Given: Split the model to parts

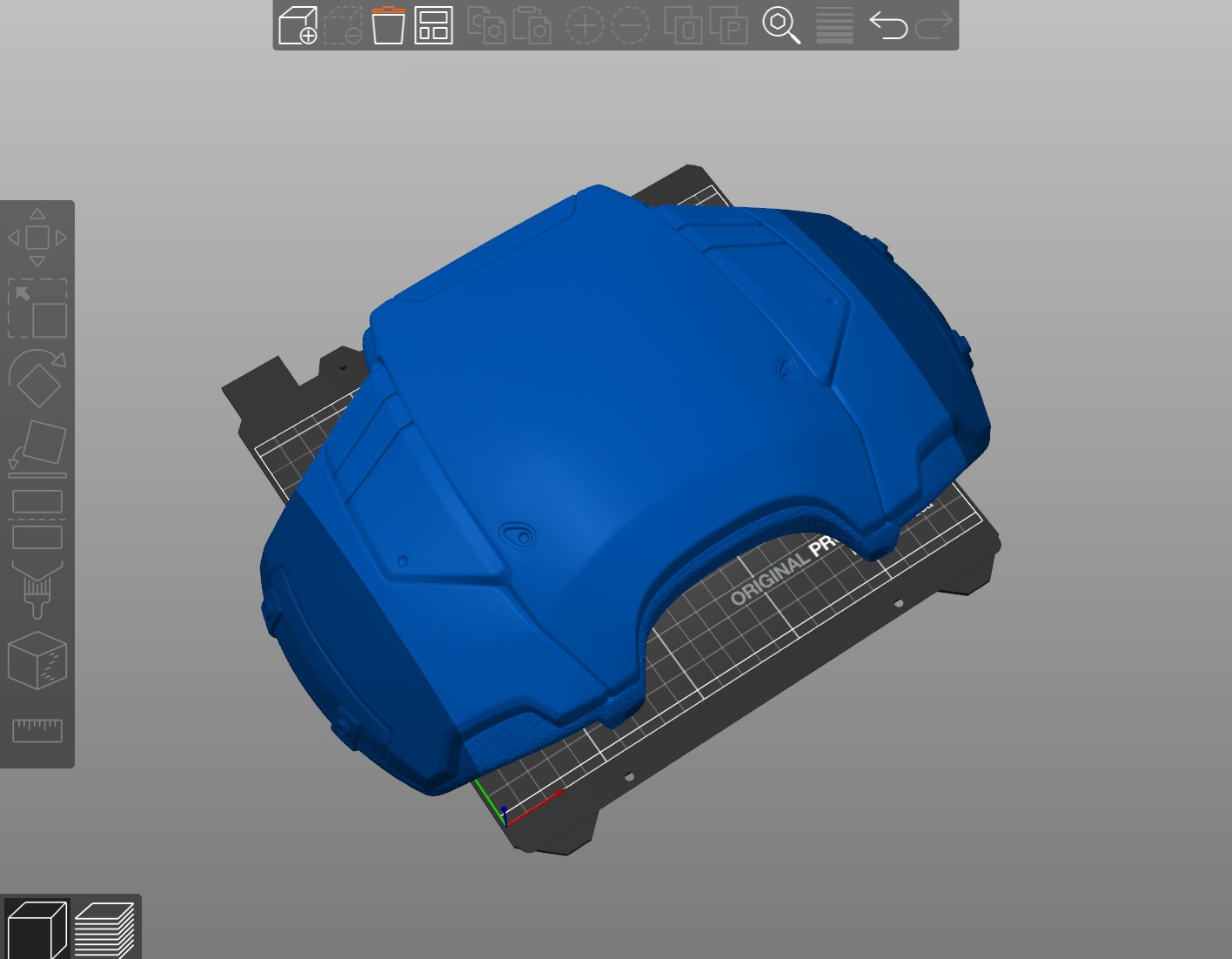Looking at the screenshot, I should point(729,25).
